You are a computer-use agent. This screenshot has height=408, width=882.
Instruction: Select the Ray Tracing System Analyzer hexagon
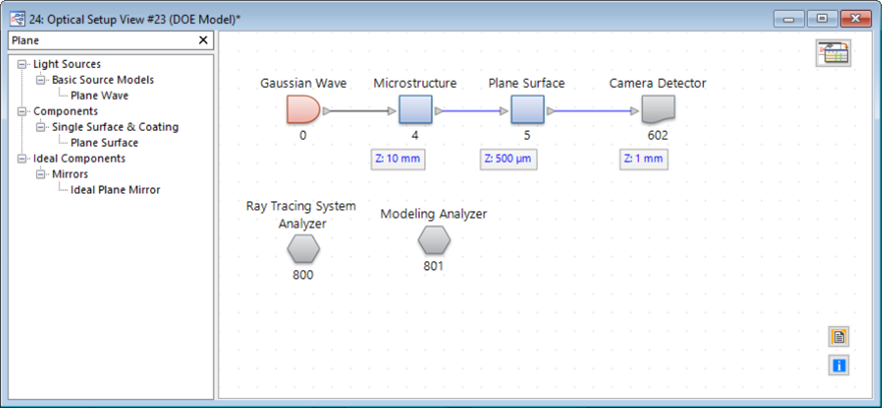point(303,249)
